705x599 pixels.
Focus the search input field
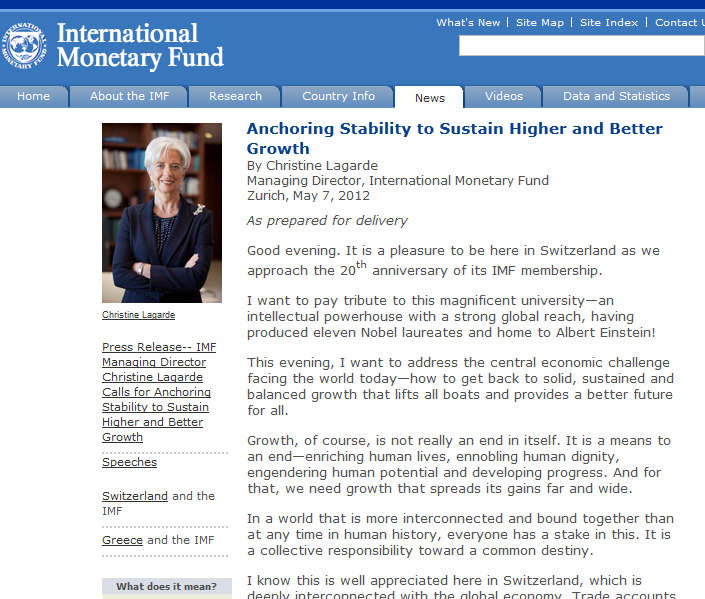pyautogui.click(x=581, y=46)
